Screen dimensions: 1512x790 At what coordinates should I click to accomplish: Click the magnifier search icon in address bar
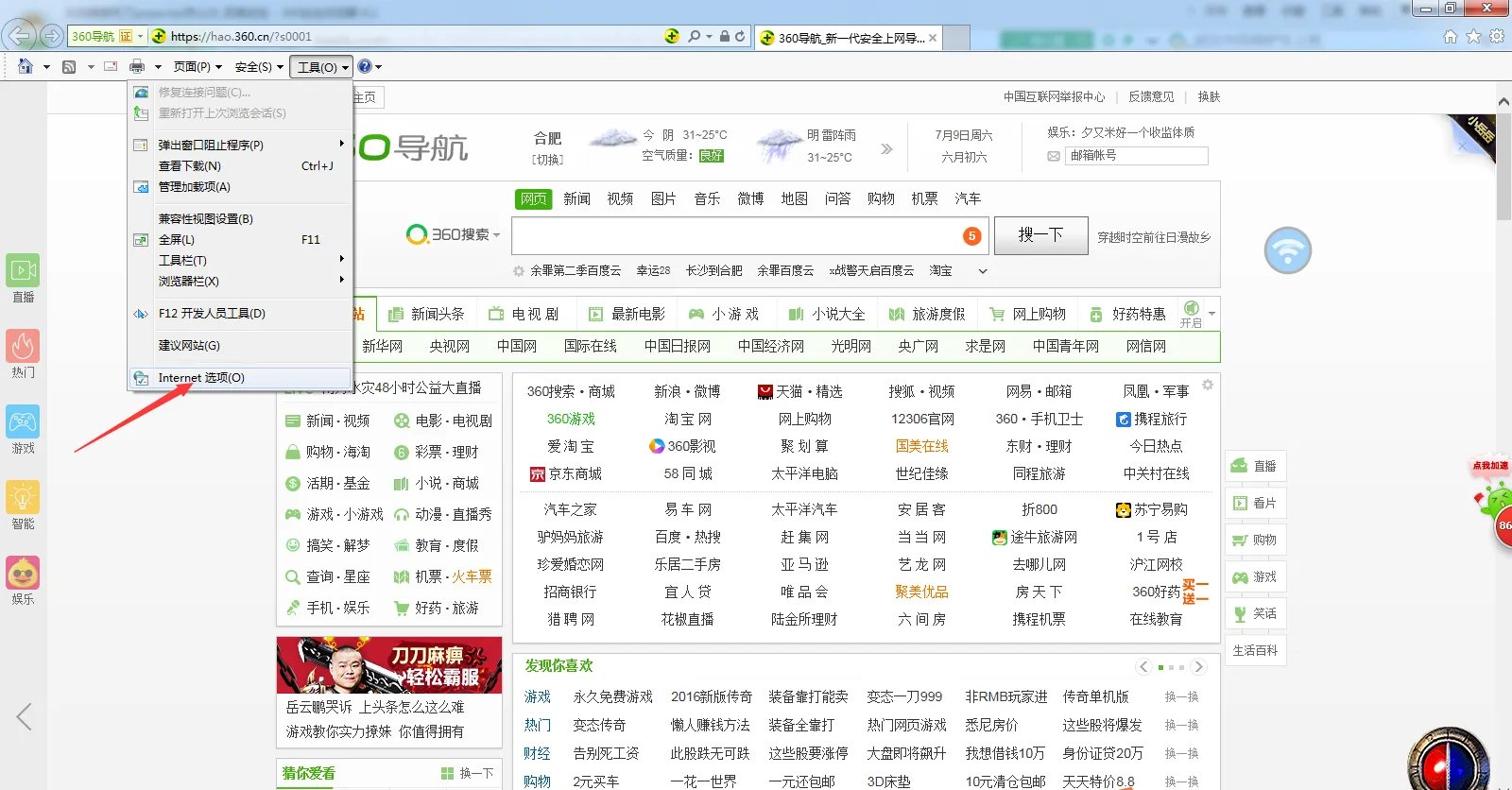pyautogui.click(x=695, y=36)
